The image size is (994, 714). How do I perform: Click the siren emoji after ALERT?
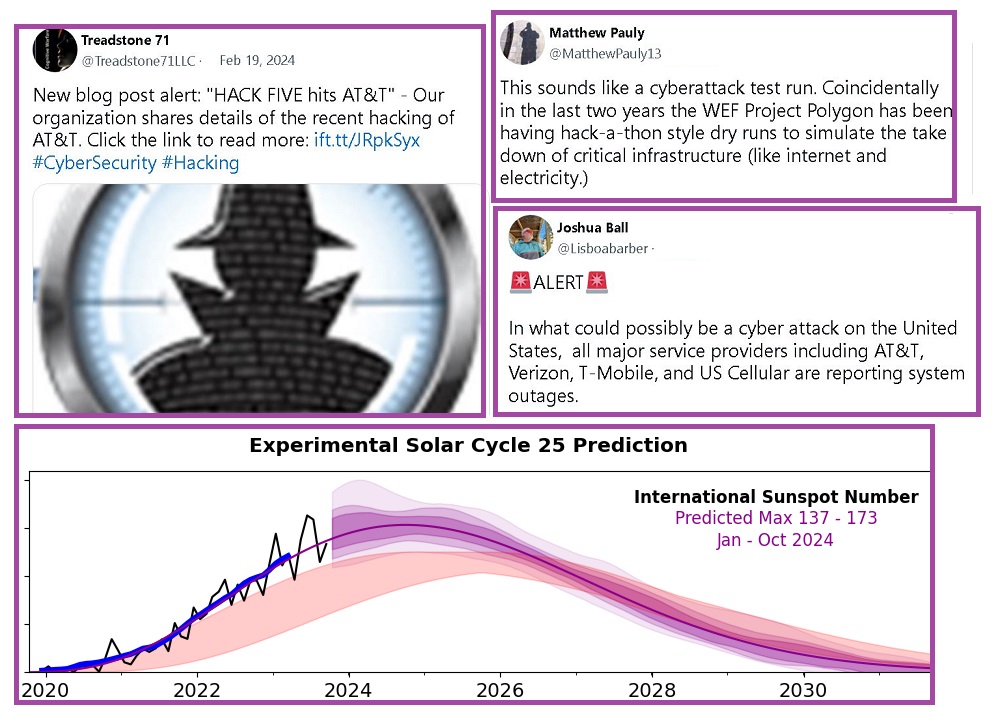coord(596,283)
